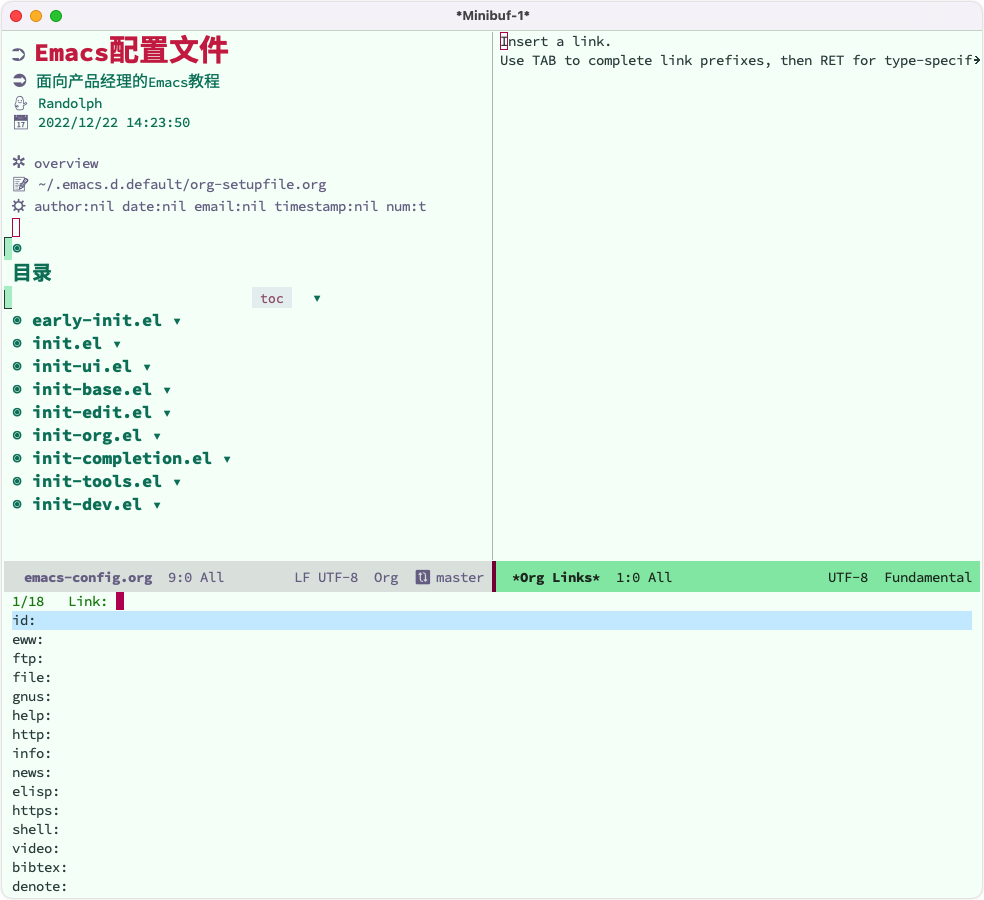Click the bullet before init.el heading
This screenshot has width=984, height=900.
point(18,343)
